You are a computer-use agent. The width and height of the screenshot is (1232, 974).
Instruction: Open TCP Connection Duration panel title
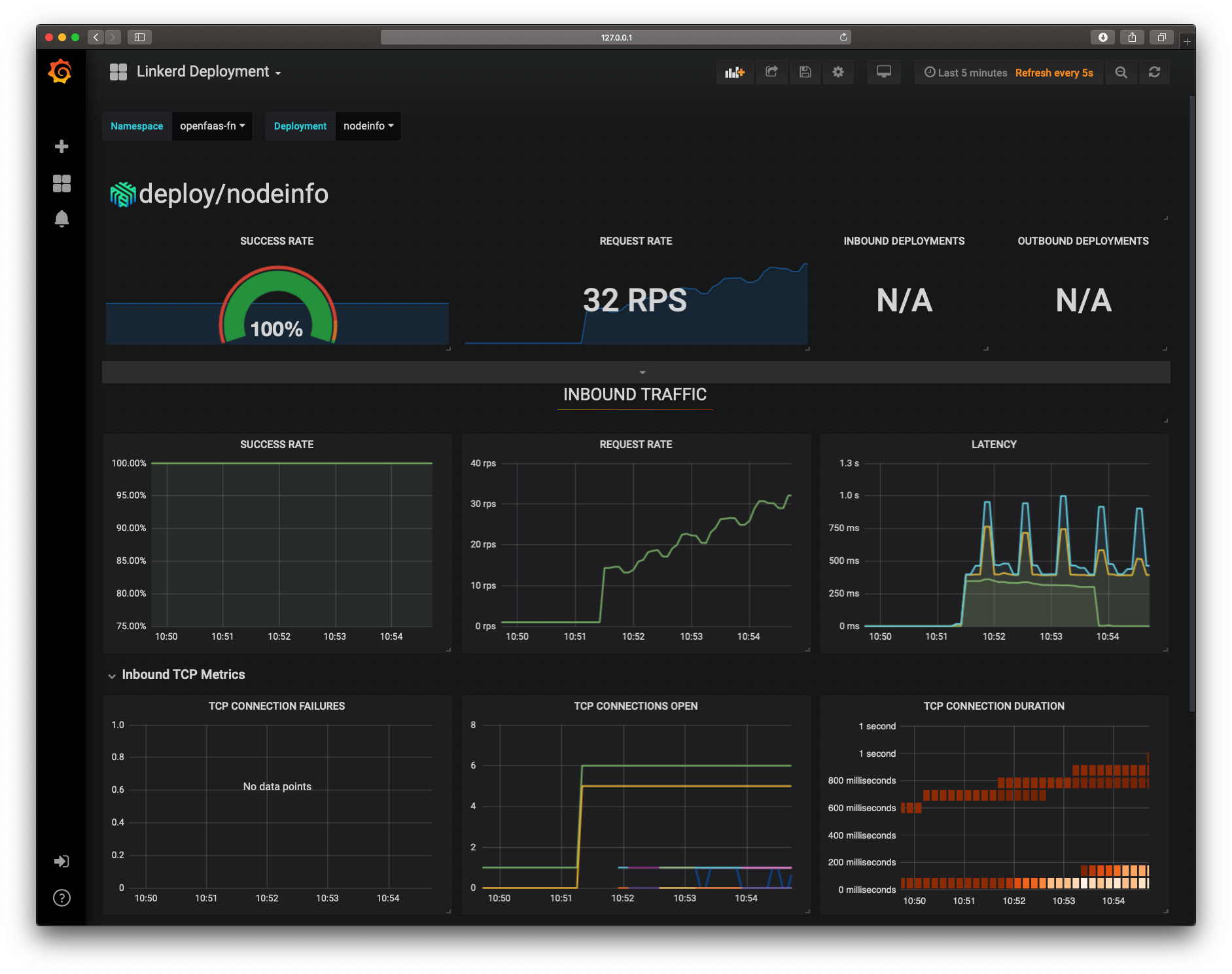[x=994, y=706]
